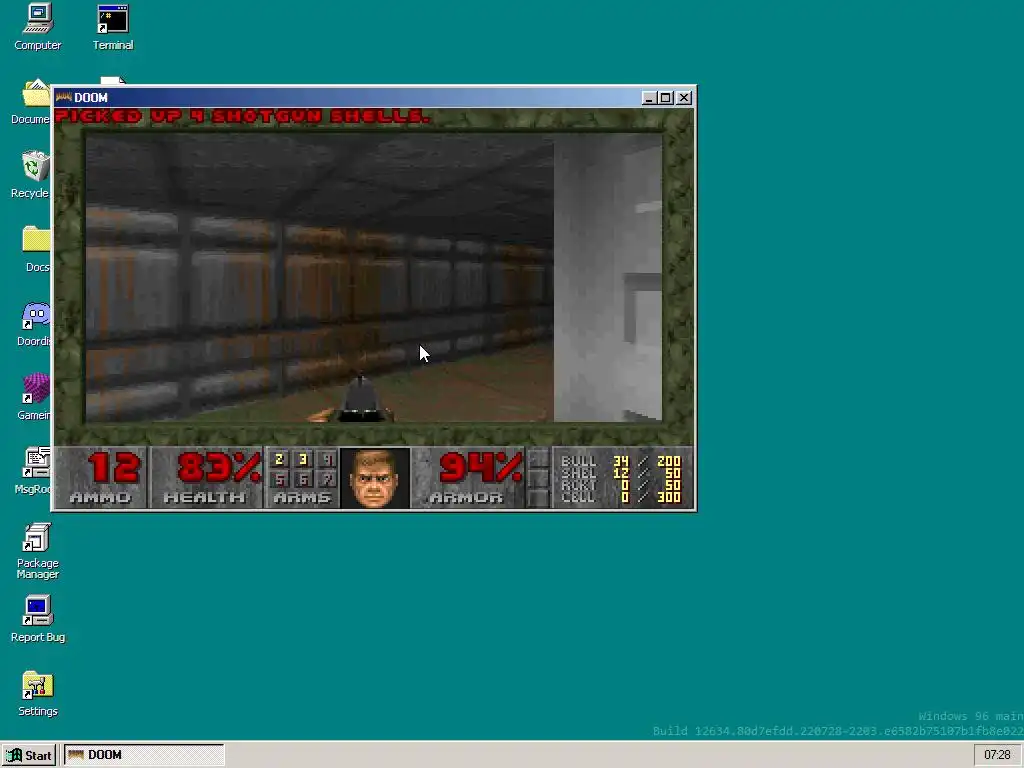This screenshot has width=1024, height=768.
Task: Launch the Report Bug shortcut
Action: pos(38,618)
